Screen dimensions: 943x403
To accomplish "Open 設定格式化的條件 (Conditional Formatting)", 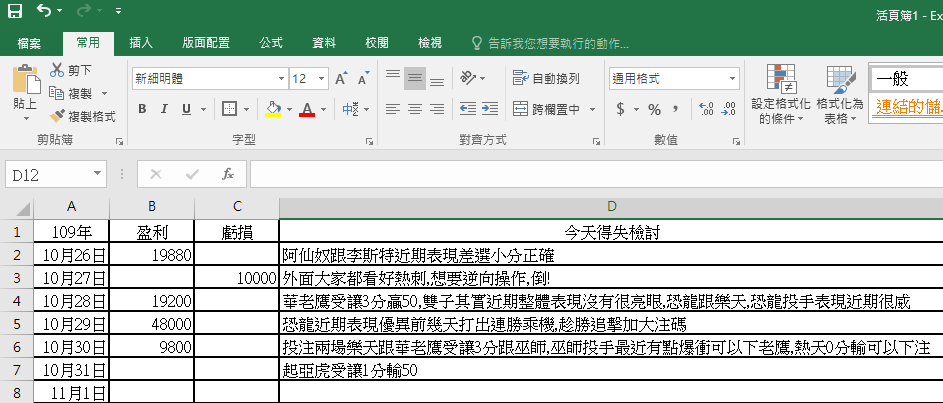I will tap(781, 94).
